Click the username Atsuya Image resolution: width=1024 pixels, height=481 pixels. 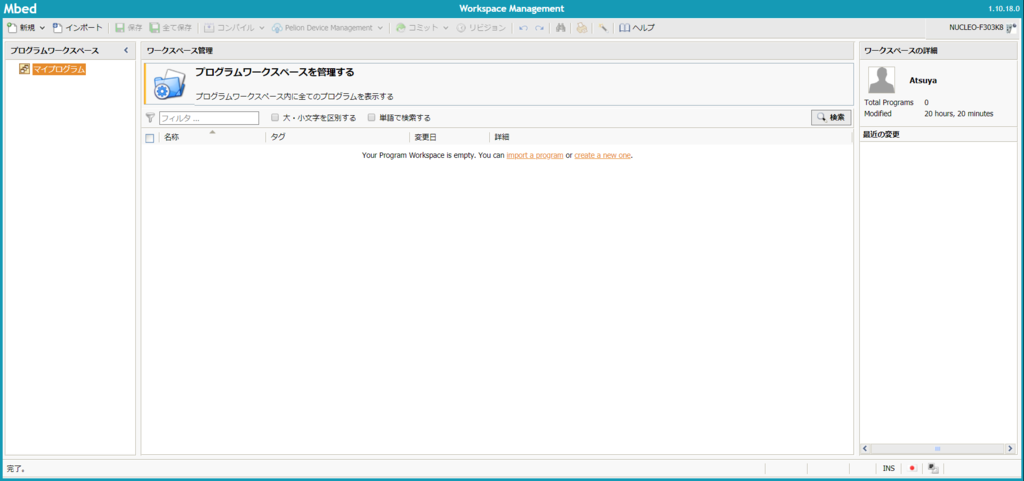click(923, 80)
